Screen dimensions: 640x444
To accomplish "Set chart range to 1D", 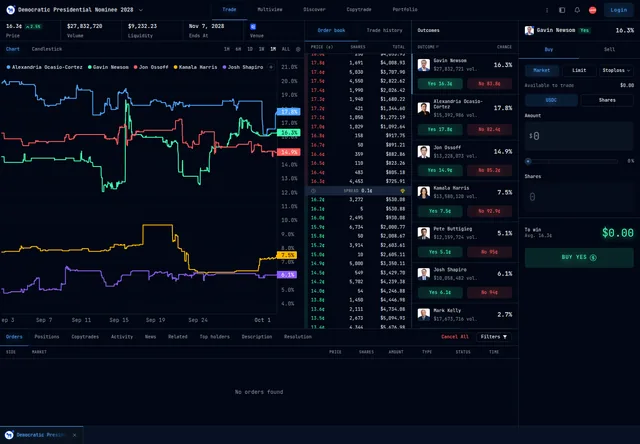I will pos(250,49).
